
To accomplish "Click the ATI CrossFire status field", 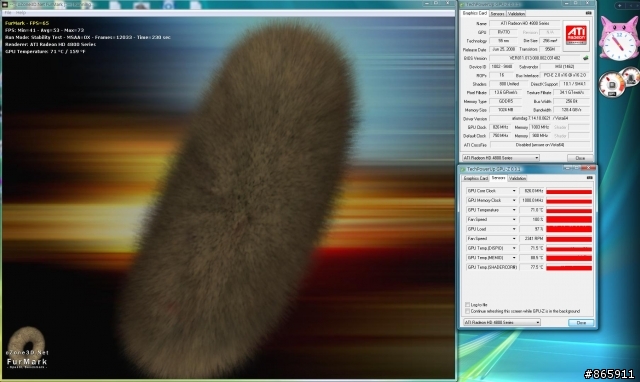I will coord(540,145).
